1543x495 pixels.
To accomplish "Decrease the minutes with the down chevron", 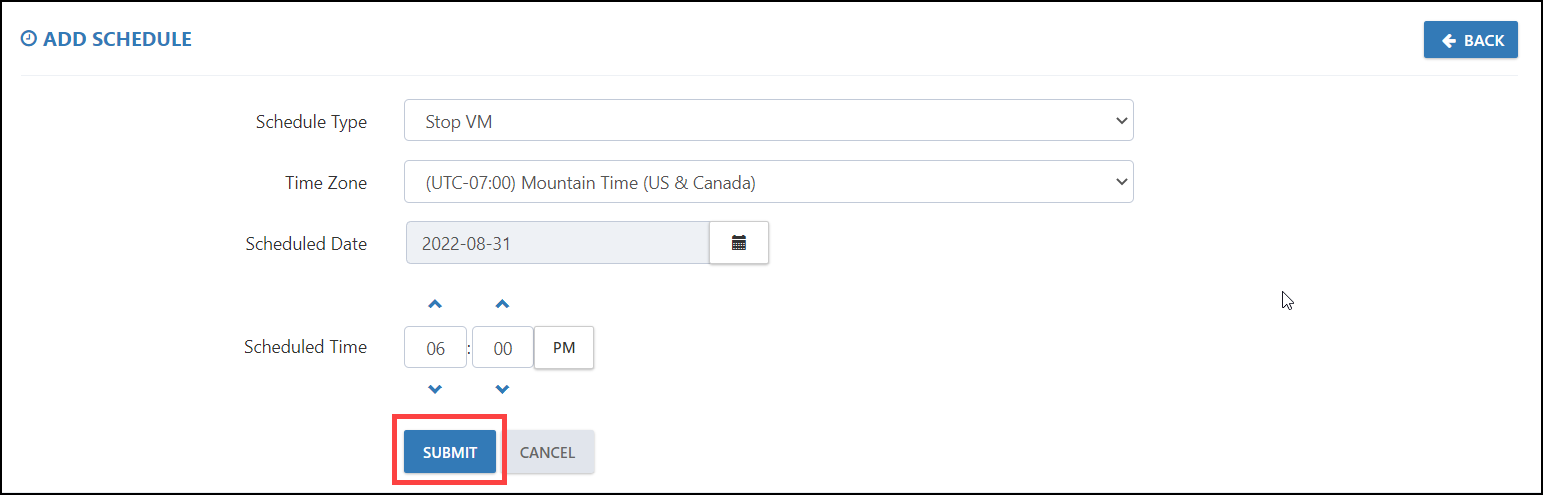I will [x=503, y=389].
